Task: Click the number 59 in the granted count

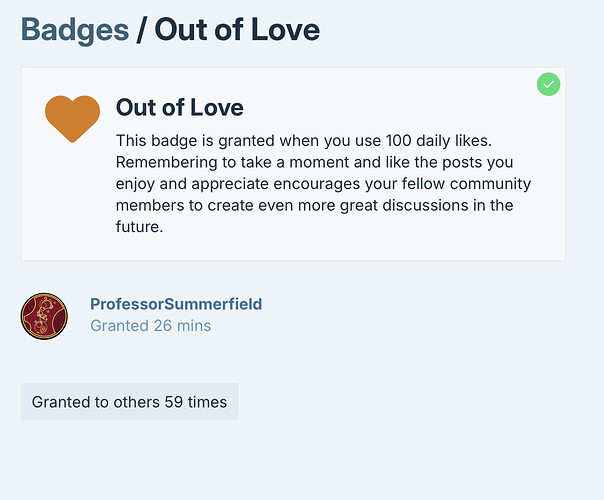Action: [x=173, y=402]
